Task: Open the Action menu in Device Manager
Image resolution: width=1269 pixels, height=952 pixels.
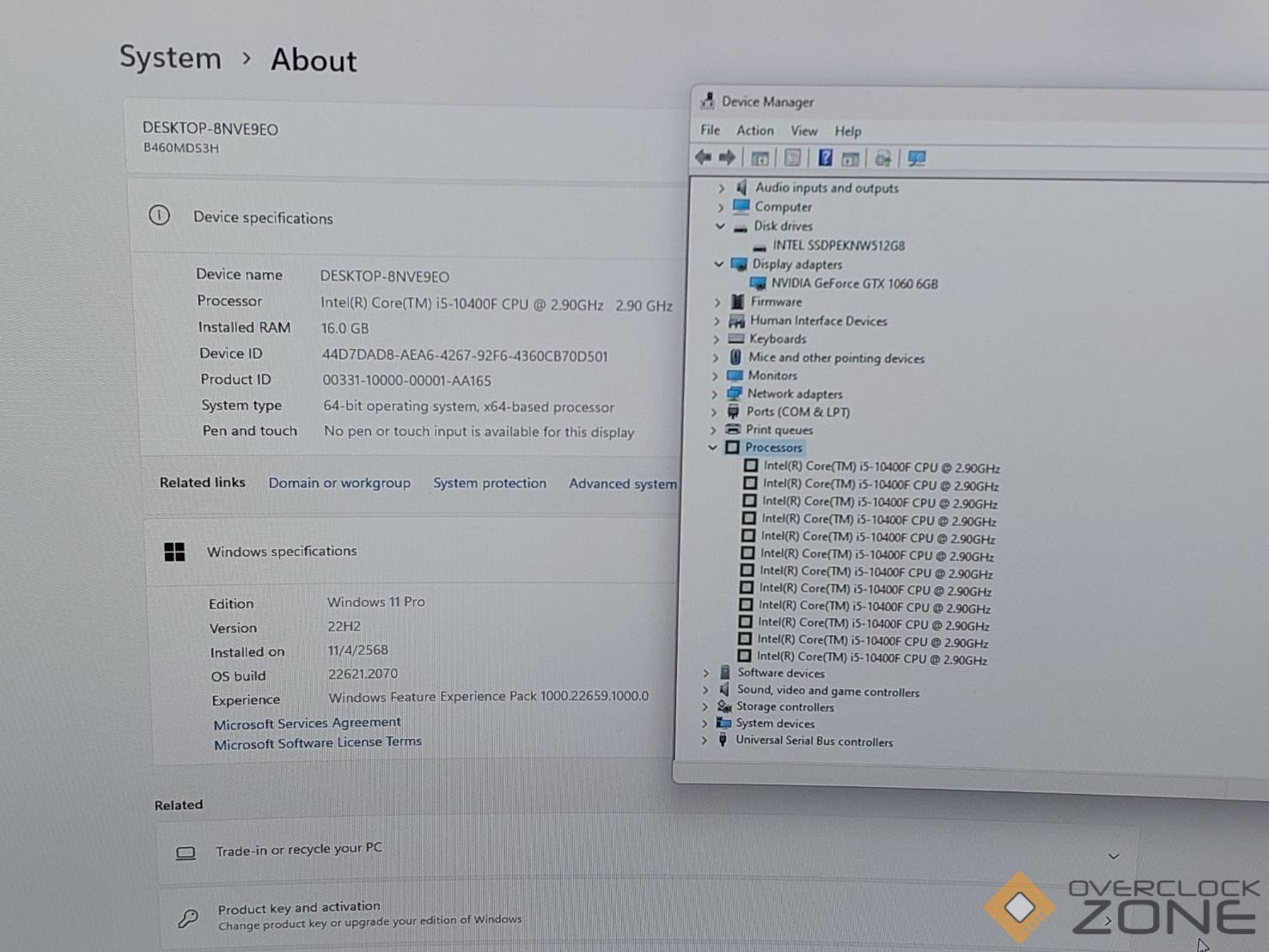Action: coord(755,131)
